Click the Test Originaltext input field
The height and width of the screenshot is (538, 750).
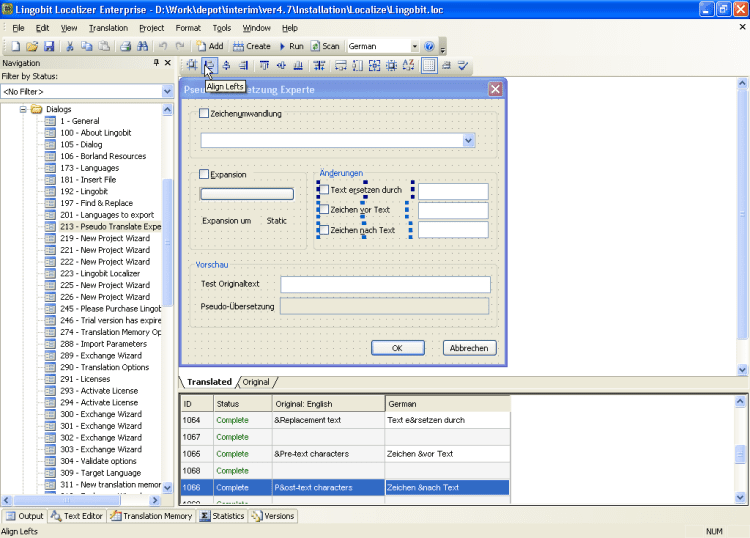pos(384,284)
